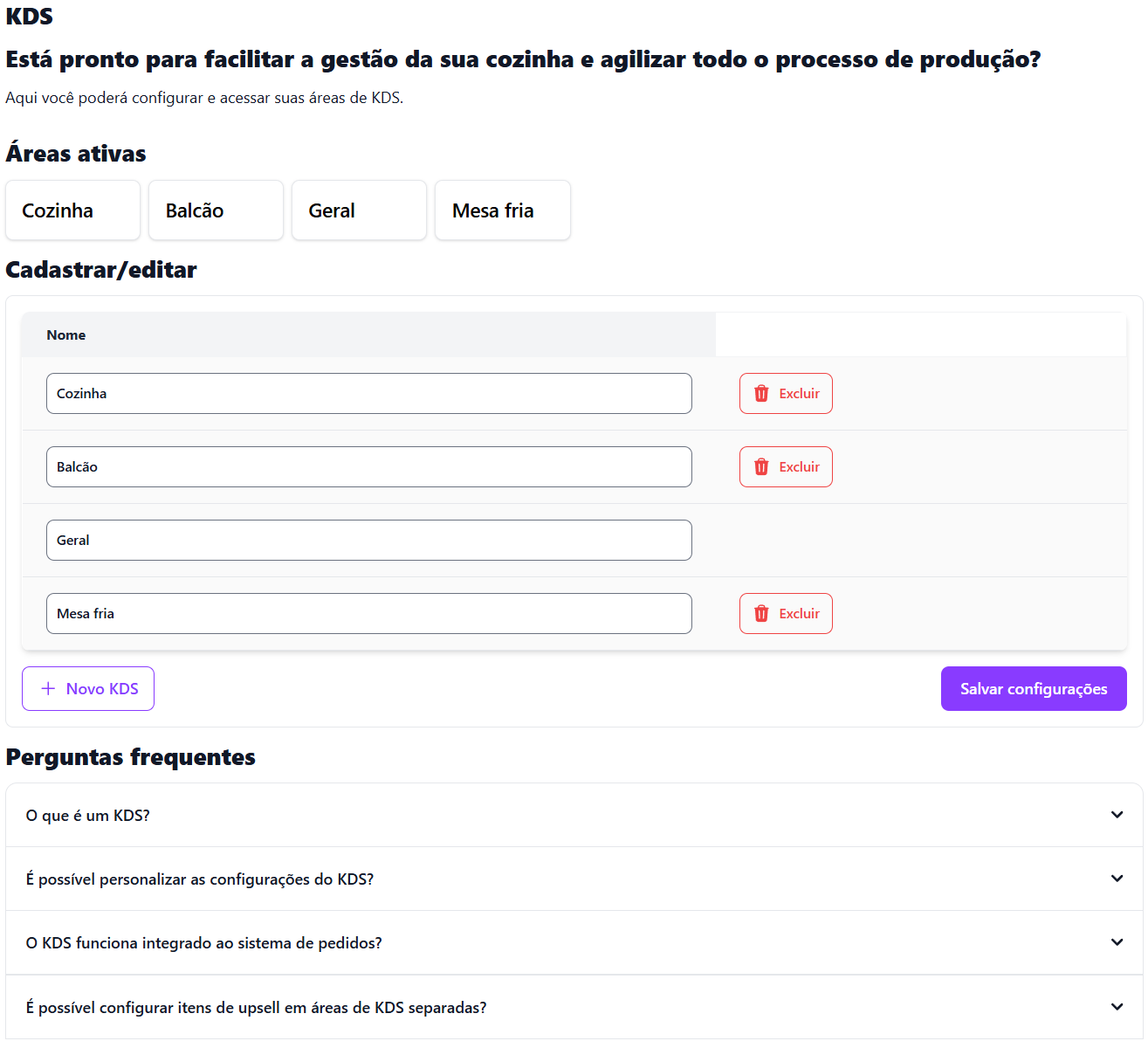Edit the Geral name input field
The width and height of the screenshot is (1148, 1048).
coord(368,541)
